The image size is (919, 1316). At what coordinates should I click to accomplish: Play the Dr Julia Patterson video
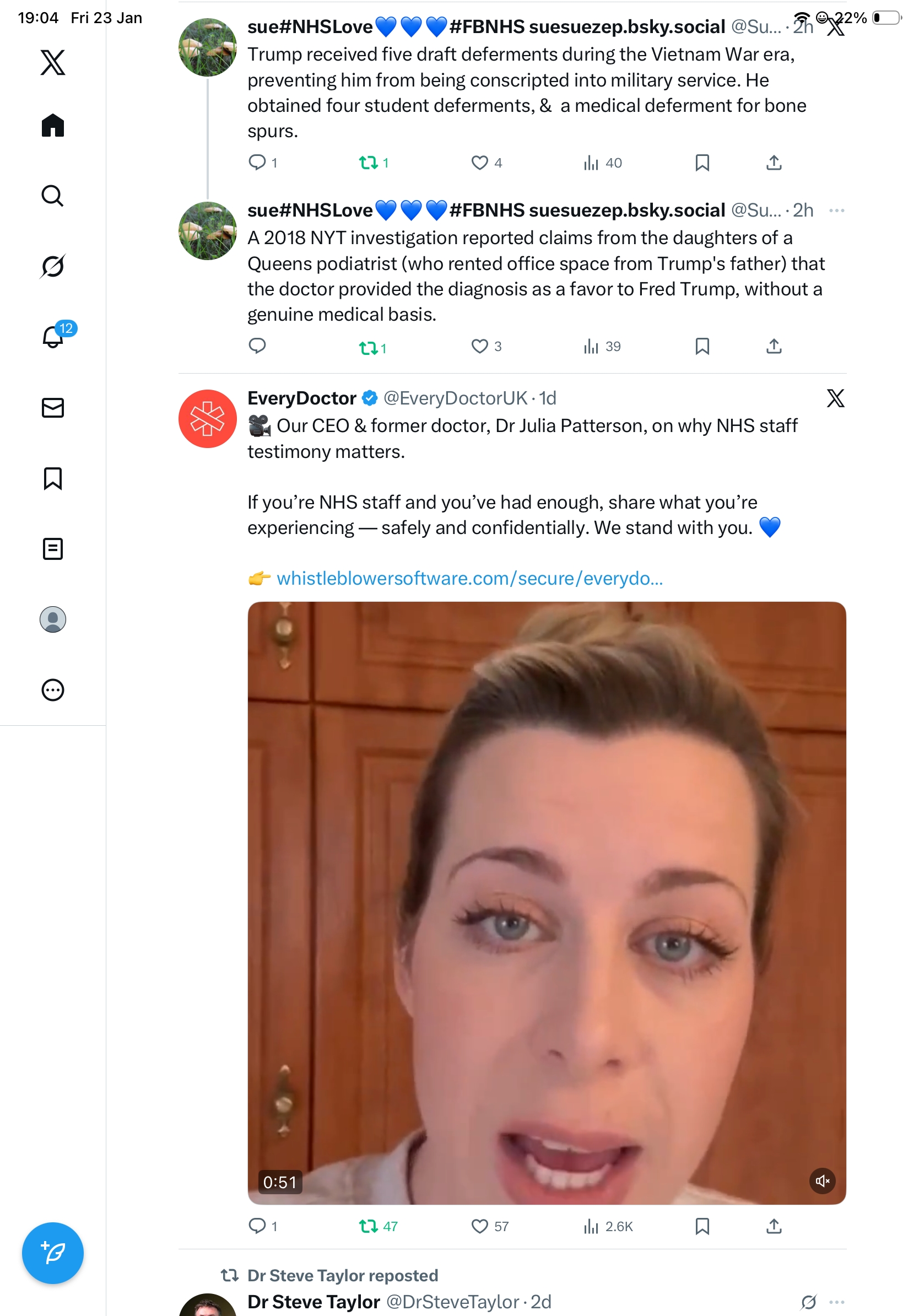click(547, 902)
